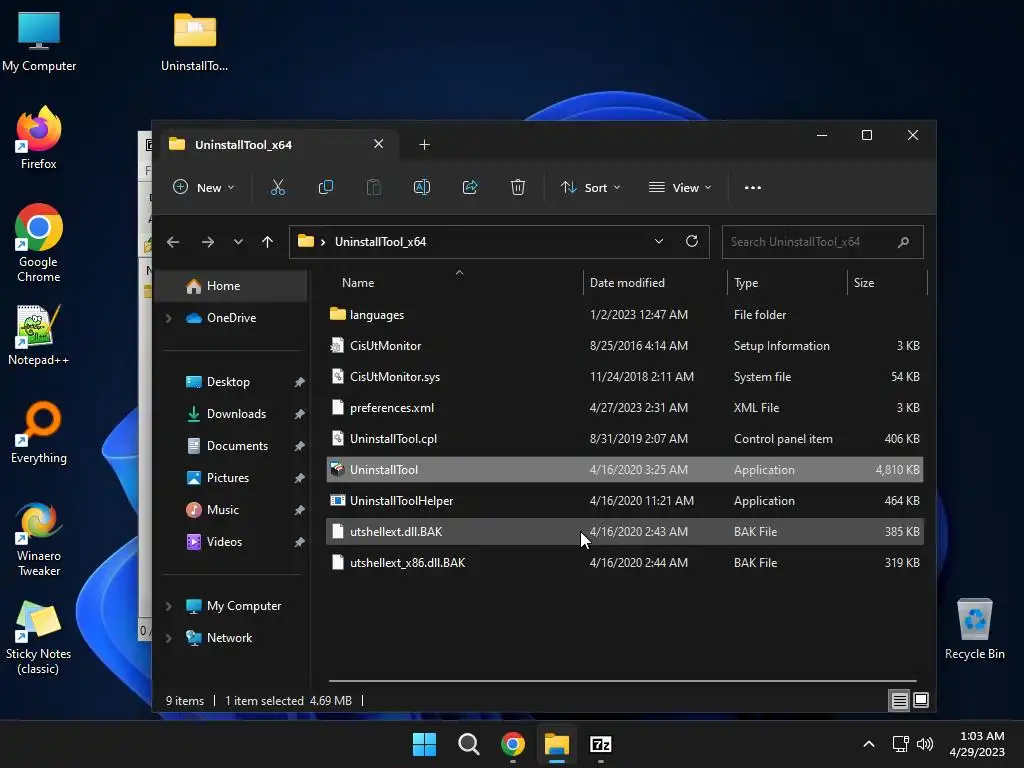This screenshot has height=768, width=1024.
Task: Open the Windows Start menu
Action: 424,744
